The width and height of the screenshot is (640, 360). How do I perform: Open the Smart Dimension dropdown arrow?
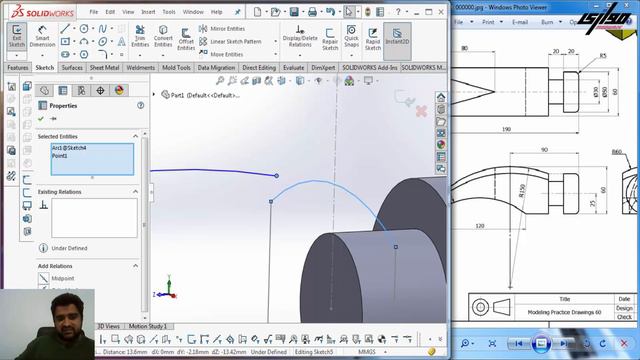(42, 55)
